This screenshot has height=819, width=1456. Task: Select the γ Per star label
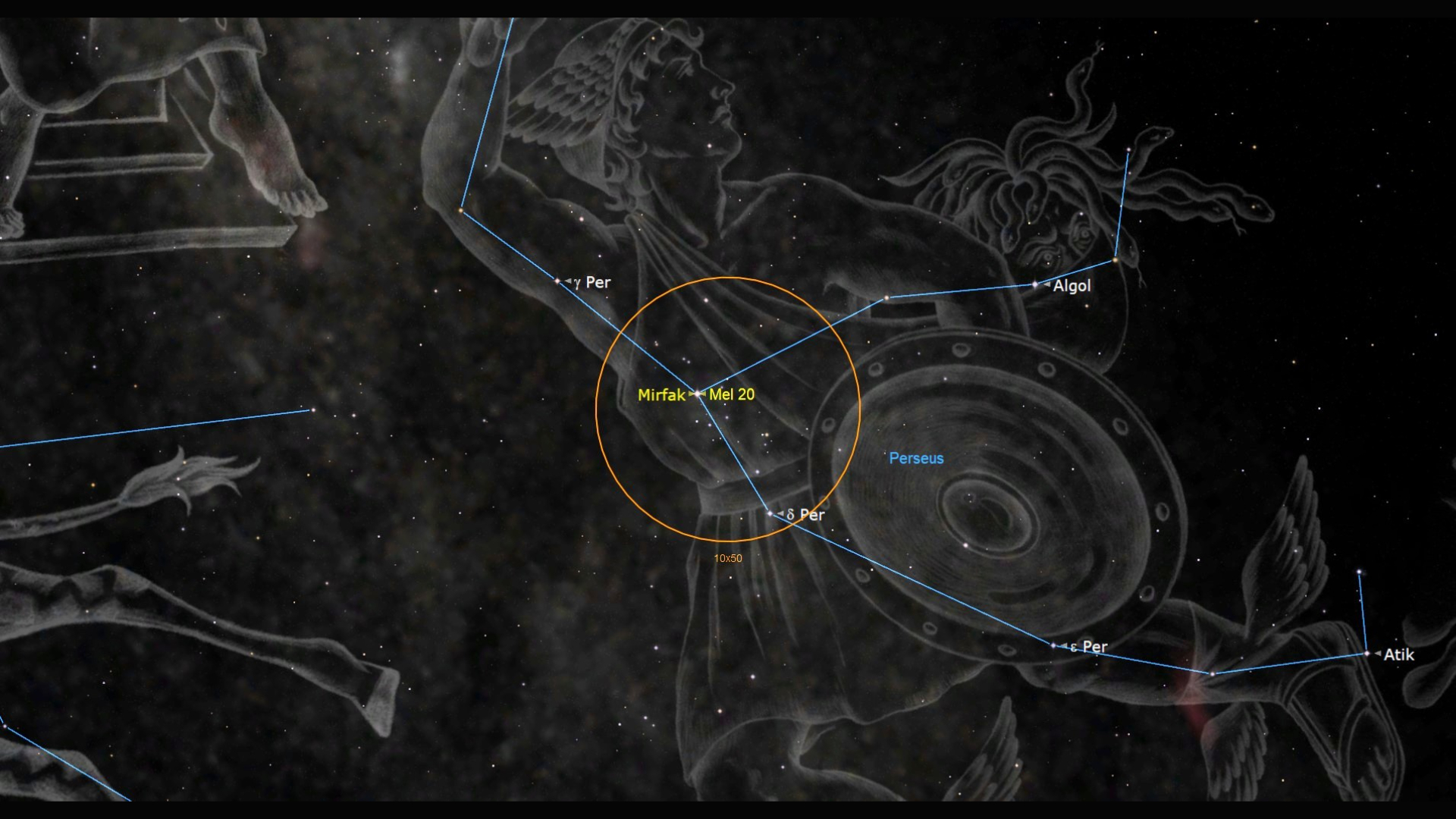[x=592, y=282]
